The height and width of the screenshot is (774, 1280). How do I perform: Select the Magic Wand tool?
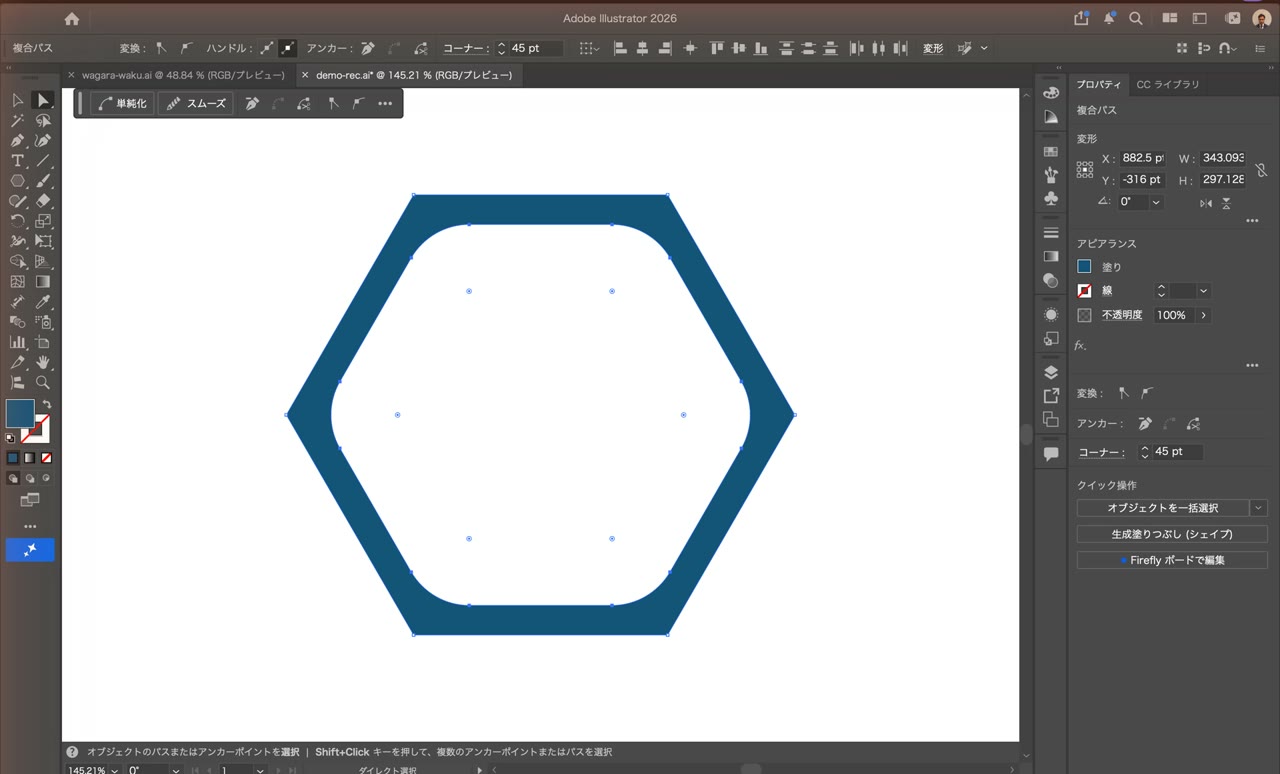pyautogui.click(x=18, y=120)
